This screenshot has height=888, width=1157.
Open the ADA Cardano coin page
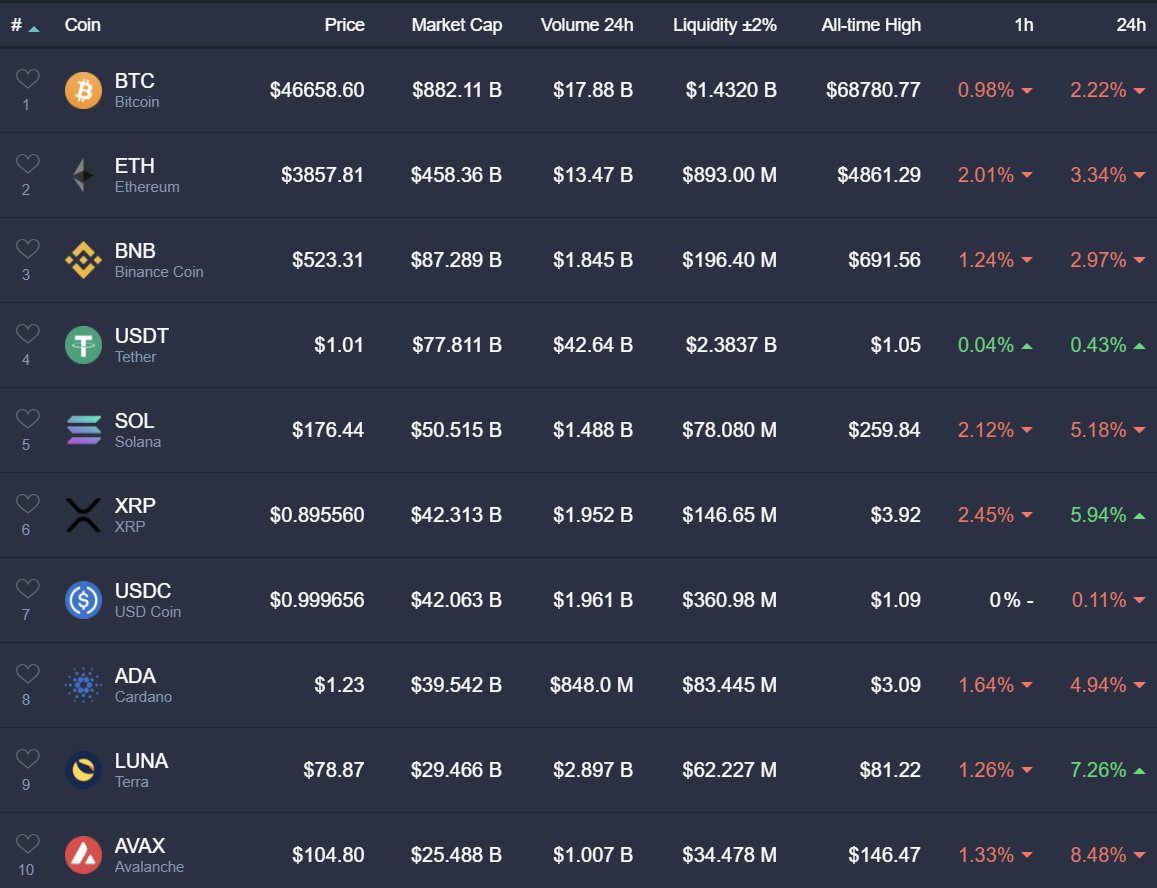coord(143,684)
